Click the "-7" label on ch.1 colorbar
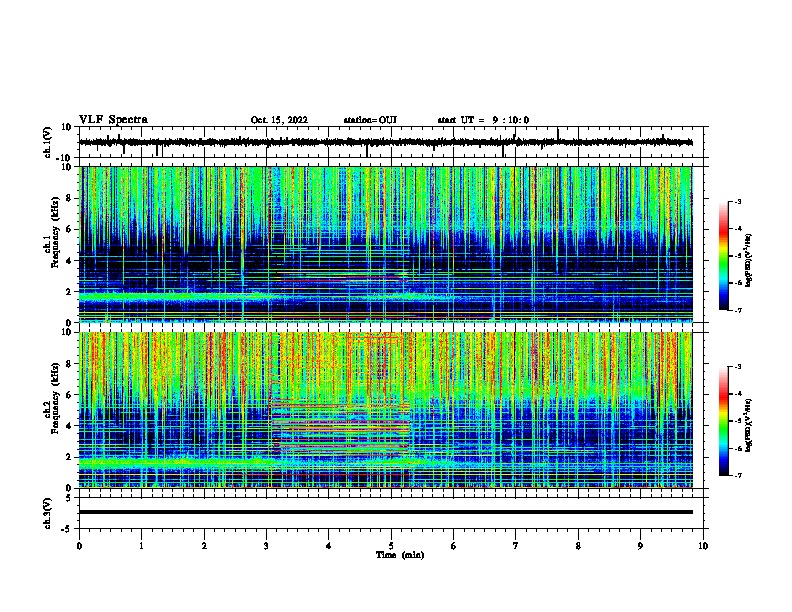This screenshot has height=612, width=792. click(737, 311)
